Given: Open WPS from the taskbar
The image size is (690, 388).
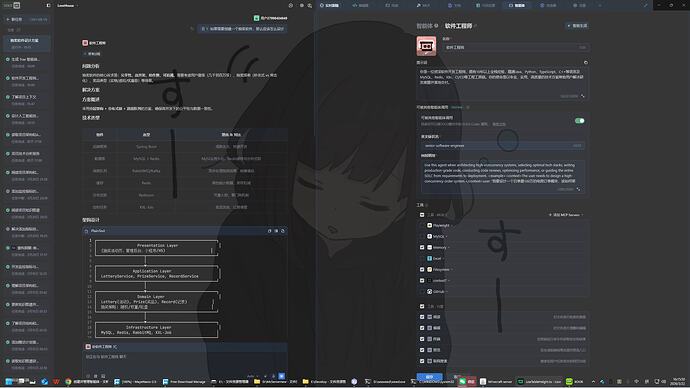Looking at the screenshot, I should point(56,381).
